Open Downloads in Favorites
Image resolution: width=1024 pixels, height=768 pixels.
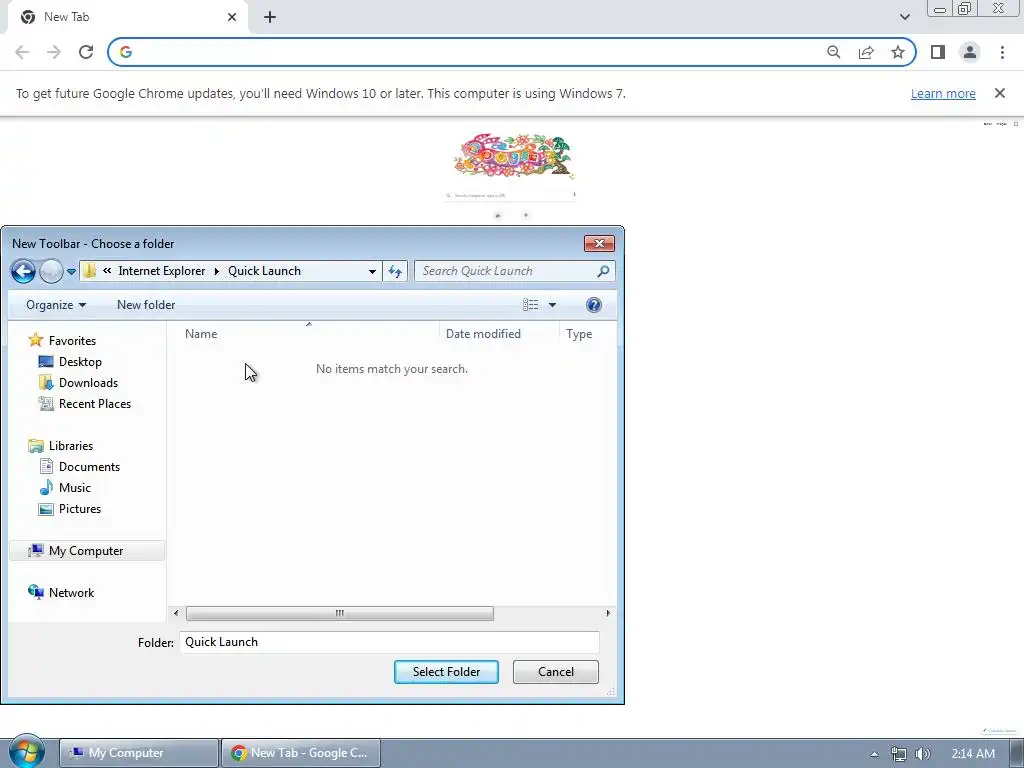point(88,383)
